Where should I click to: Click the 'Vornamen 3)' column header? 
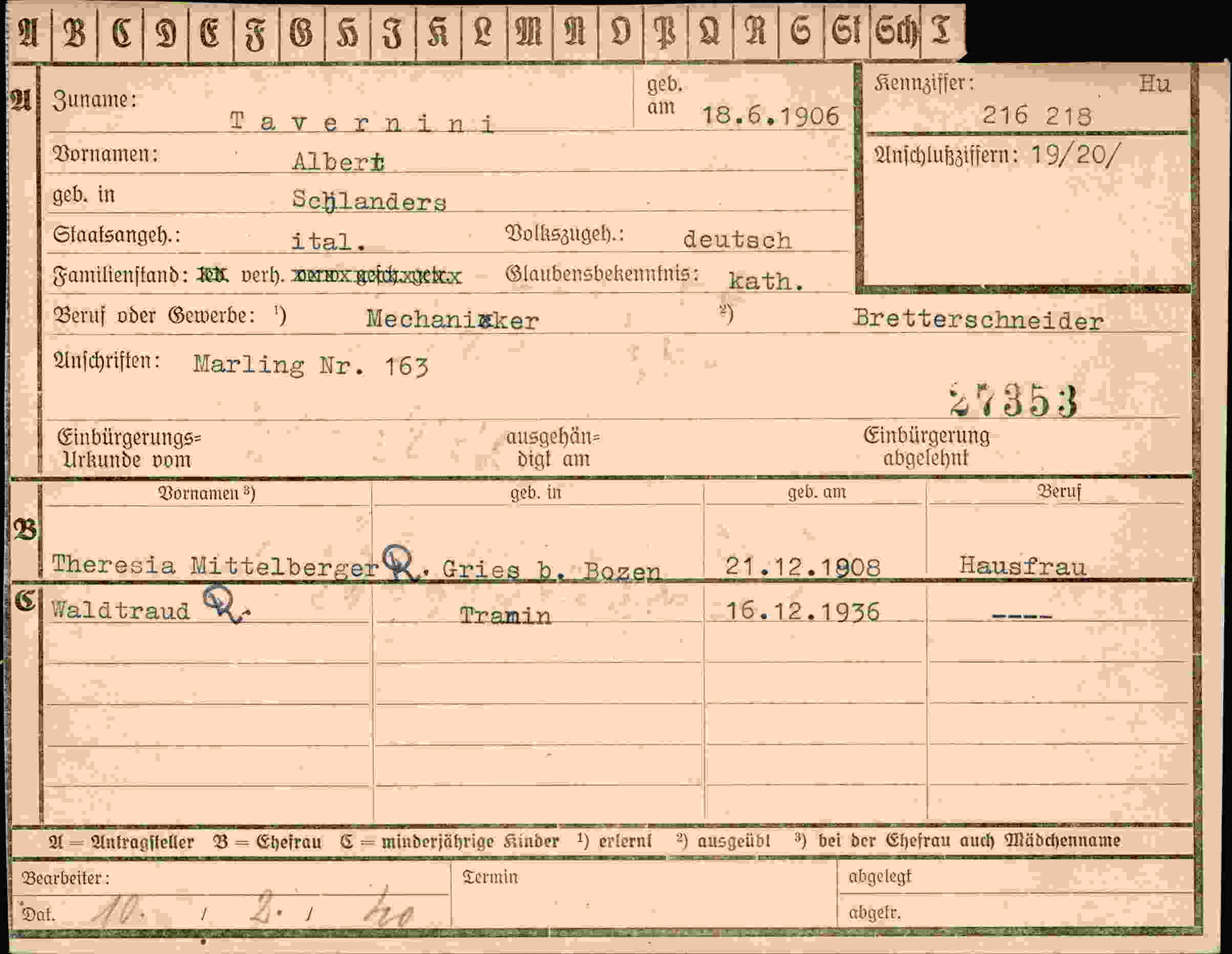206,493
